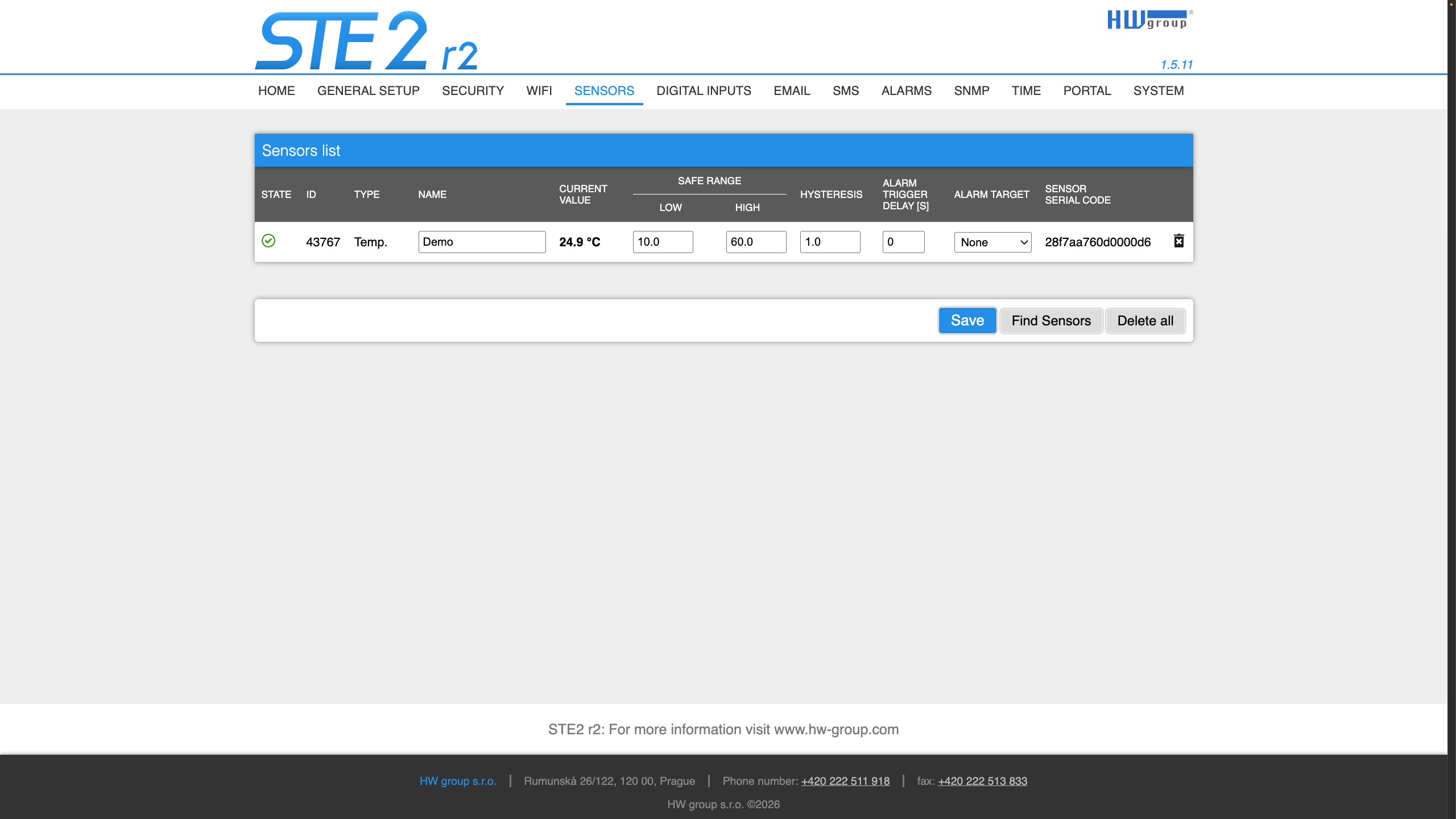The image size is (1456, 819).
Task: Open the SMS tab
Action: coord(846,91)
